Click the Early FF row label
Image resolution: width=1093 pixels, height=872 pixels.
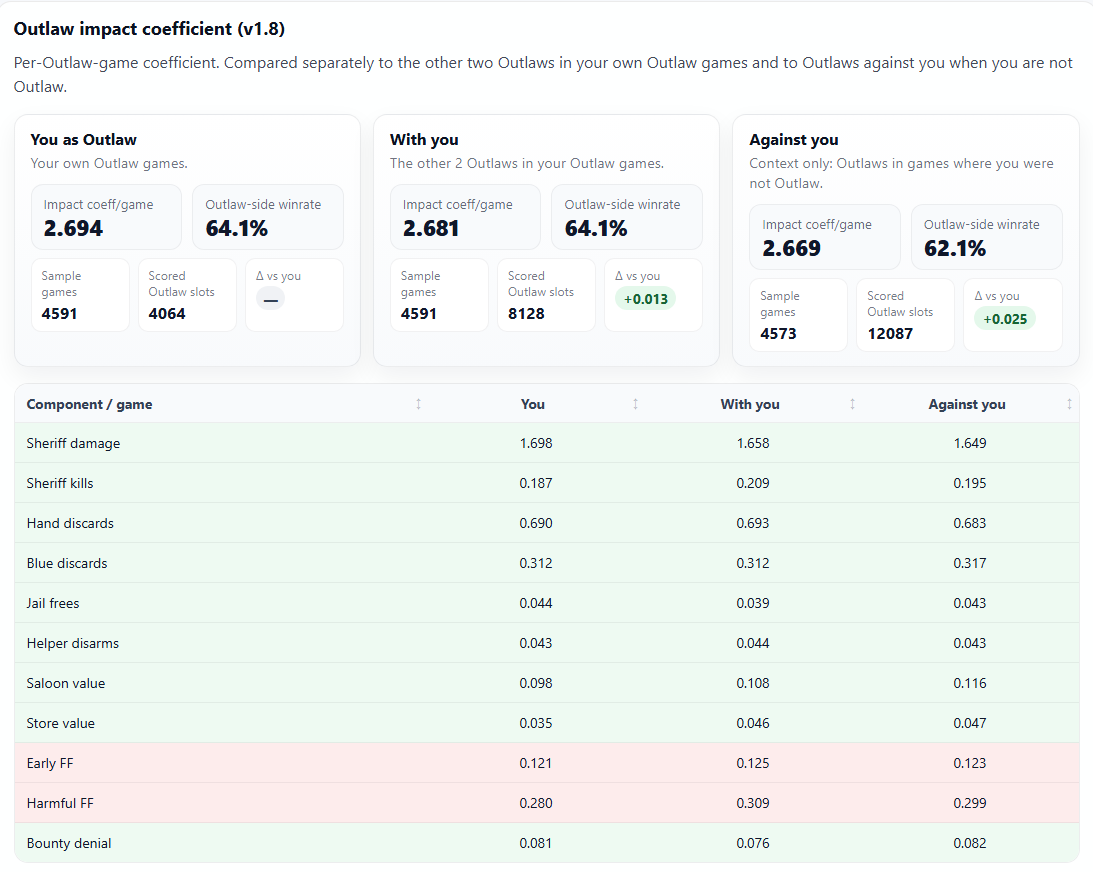tap(49, 763)
